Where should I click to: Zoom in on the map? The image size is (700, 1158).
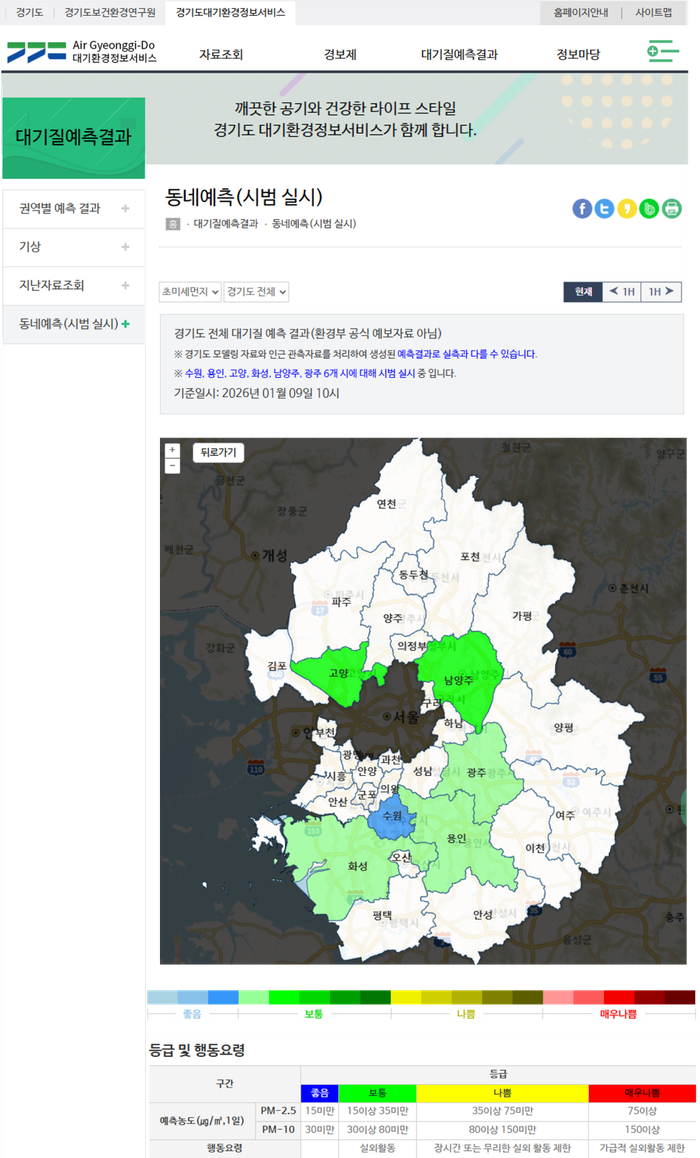(x=172, y=451)
